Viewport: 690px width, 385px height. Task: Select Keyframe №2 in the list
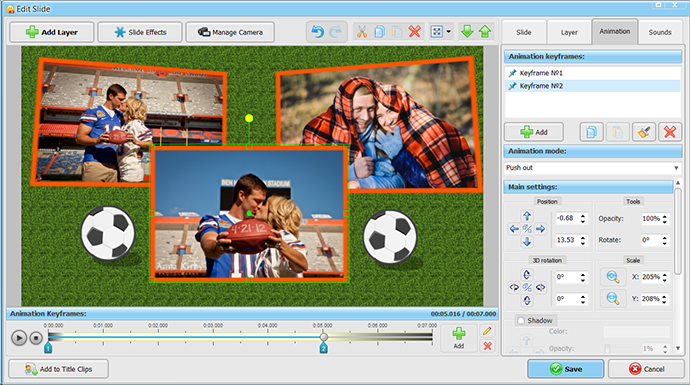[593, 86]
